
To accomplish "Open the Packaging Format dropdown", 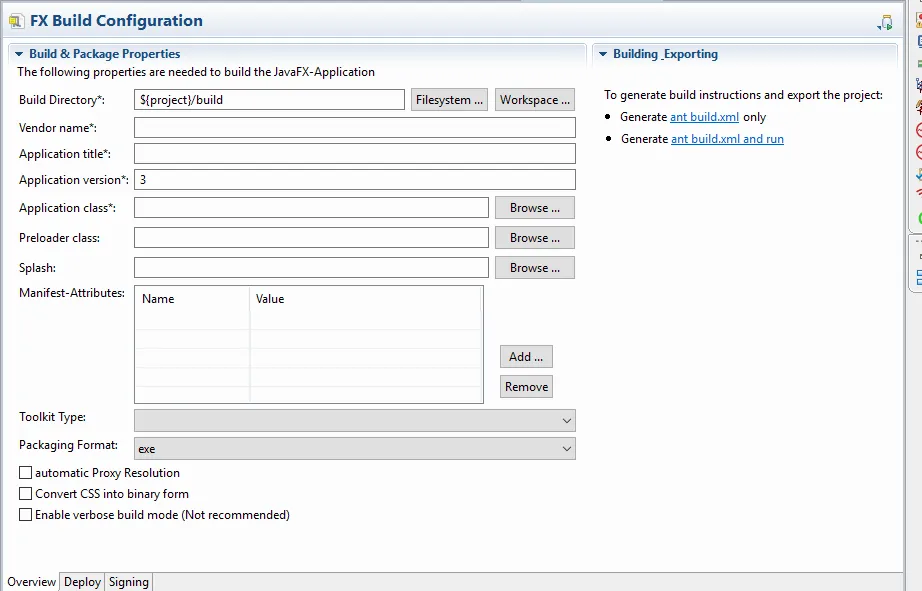I will (354, 449).
